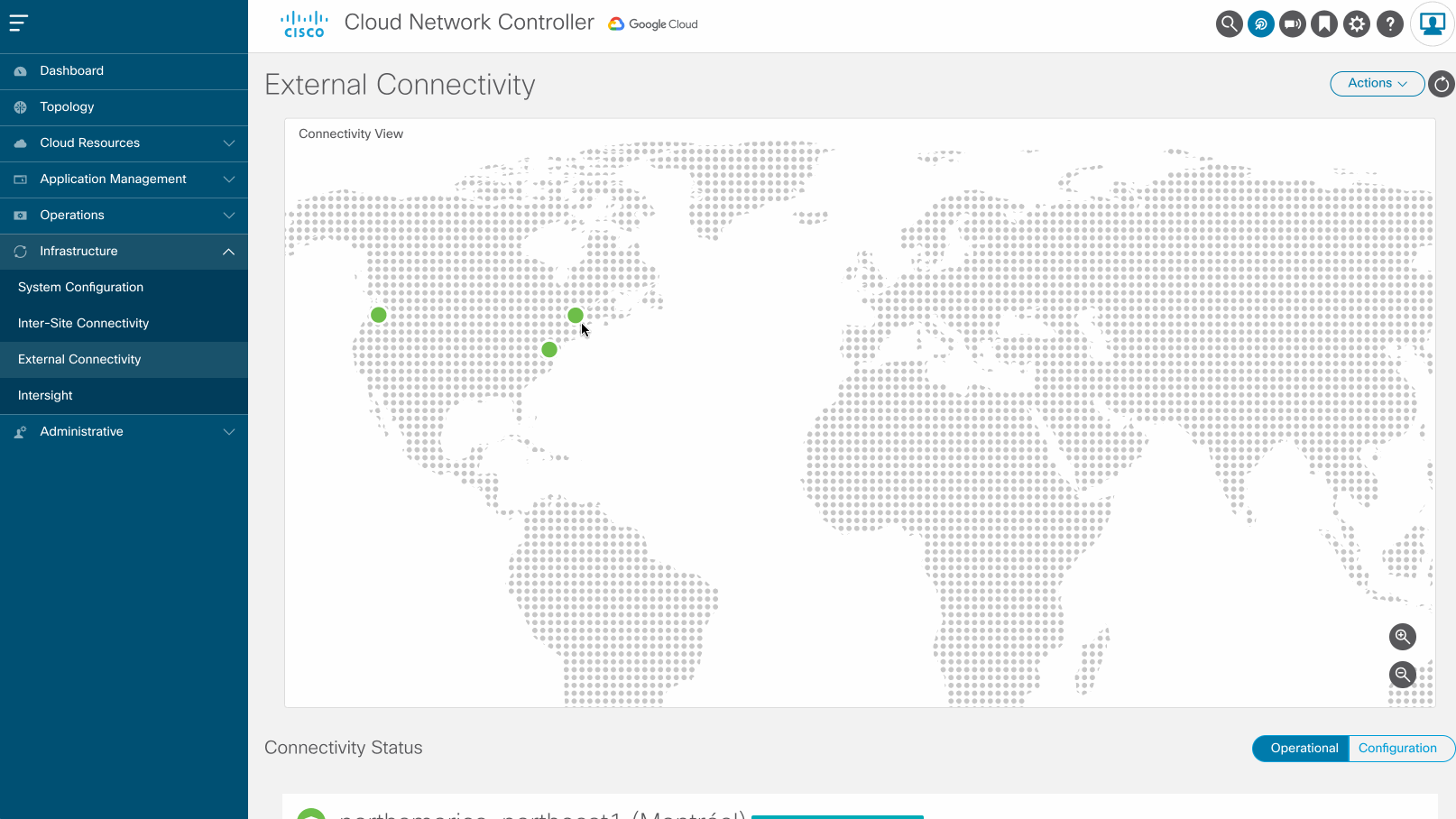Go to Inter-Site Connectivity
The width and height of the screenshot is (1456, 819).
click(x=83, y=324)
